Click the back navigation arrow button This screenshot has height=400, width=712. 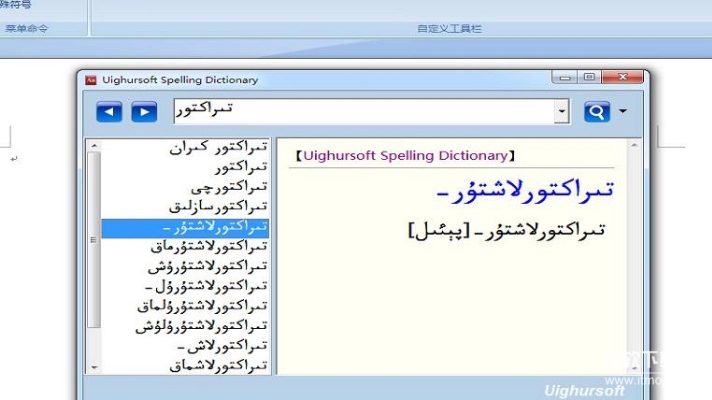[109, 111]
